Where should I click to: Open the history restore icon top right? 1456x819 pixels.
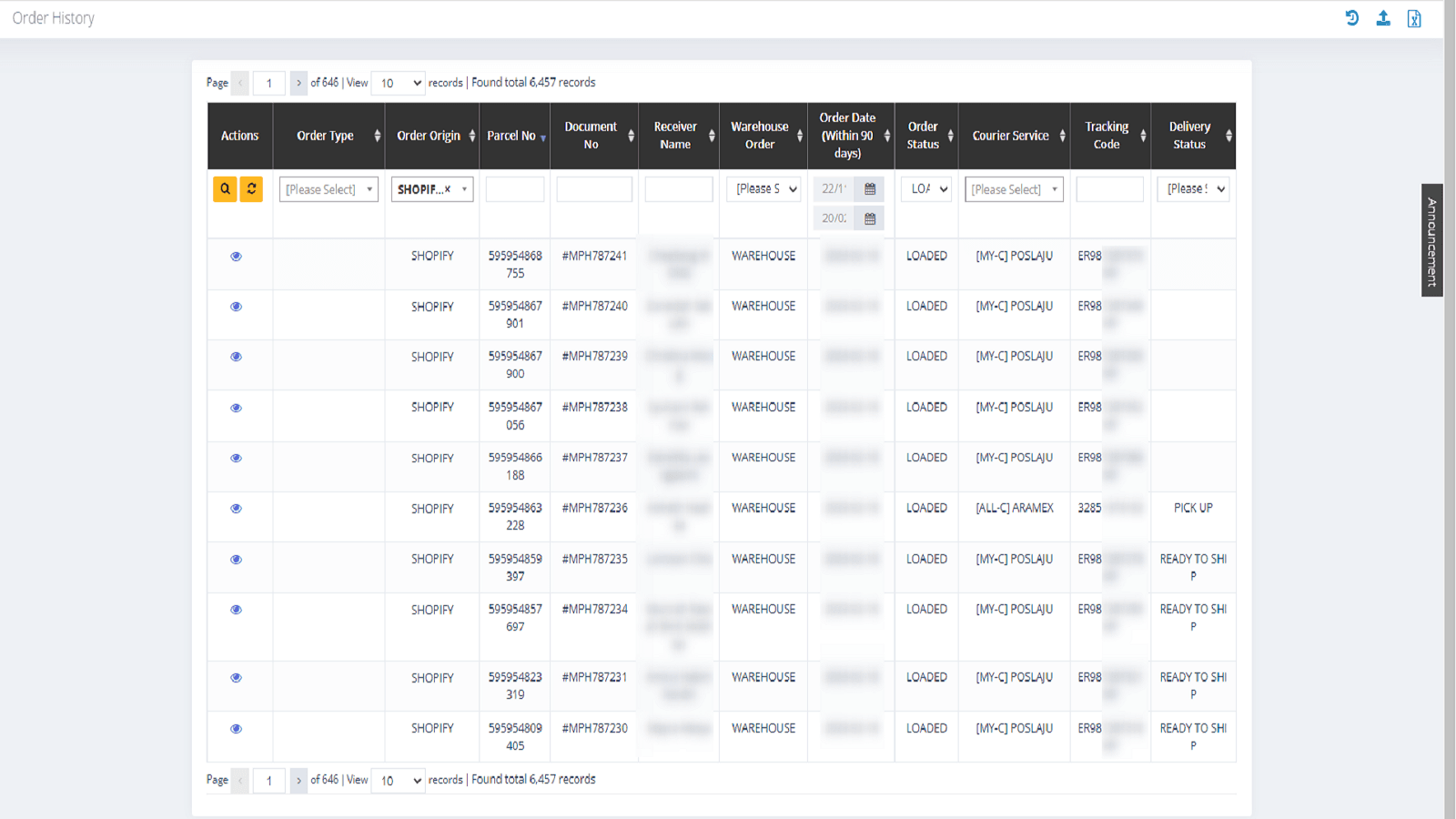coord(1351,18)
